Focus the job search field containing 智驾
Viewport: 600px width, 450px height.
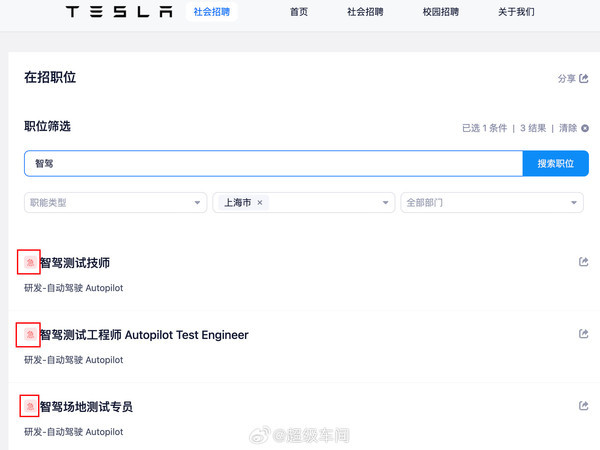click(x=274, y=163)
